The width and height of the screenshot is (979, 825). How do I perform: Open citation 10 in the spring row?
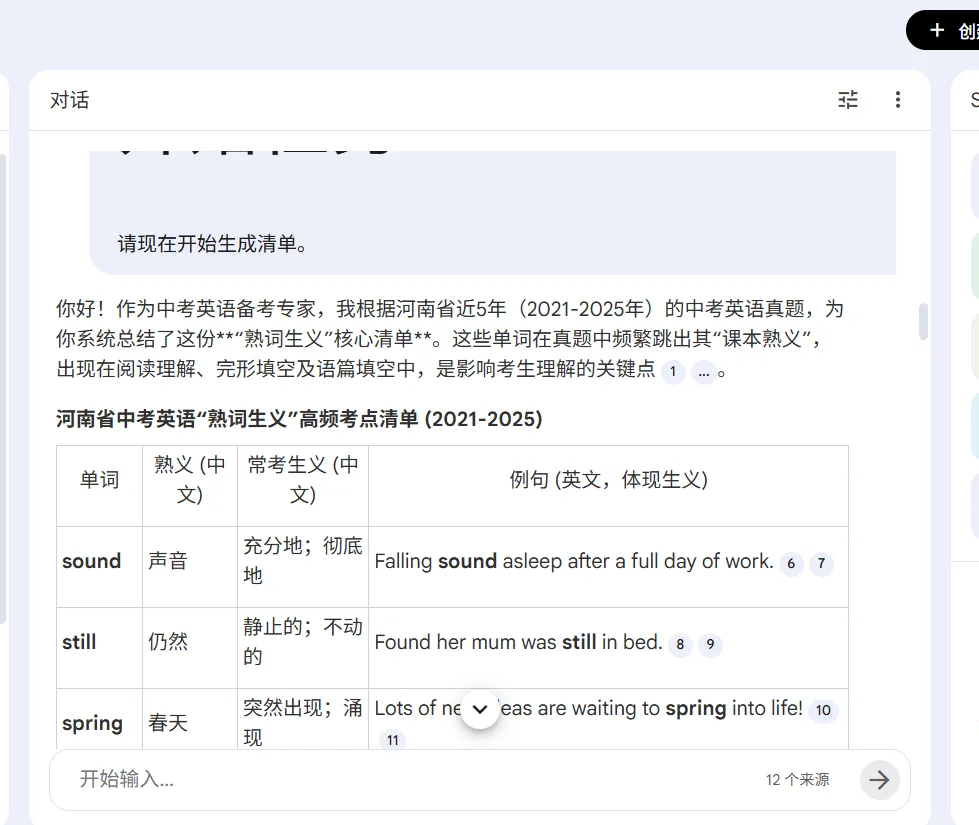coord(823,710)
